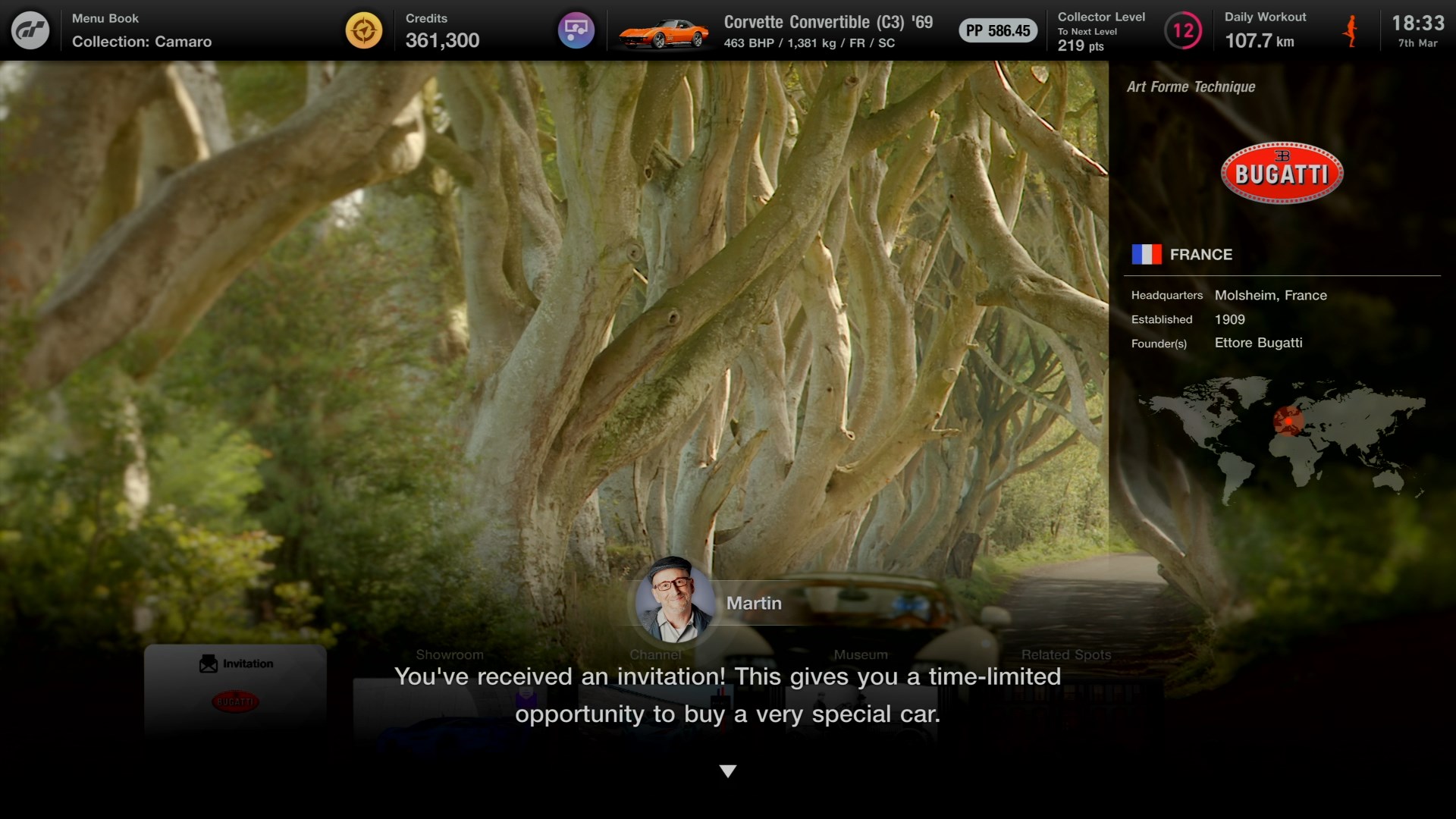This screenshot has height=819, width=1456.
Task: Click the 18:33 clock display
Action: pyautogui.click(x=1417, y=24)
